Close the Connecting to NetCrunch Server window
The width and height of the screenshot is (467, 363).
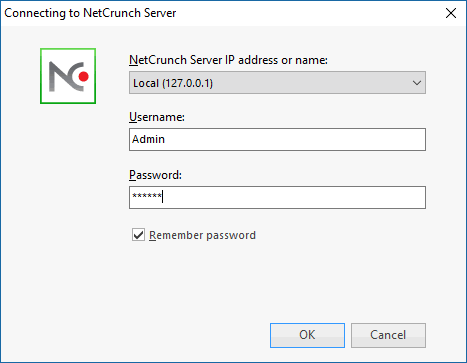pyautogui.click(x=451, y=13)
